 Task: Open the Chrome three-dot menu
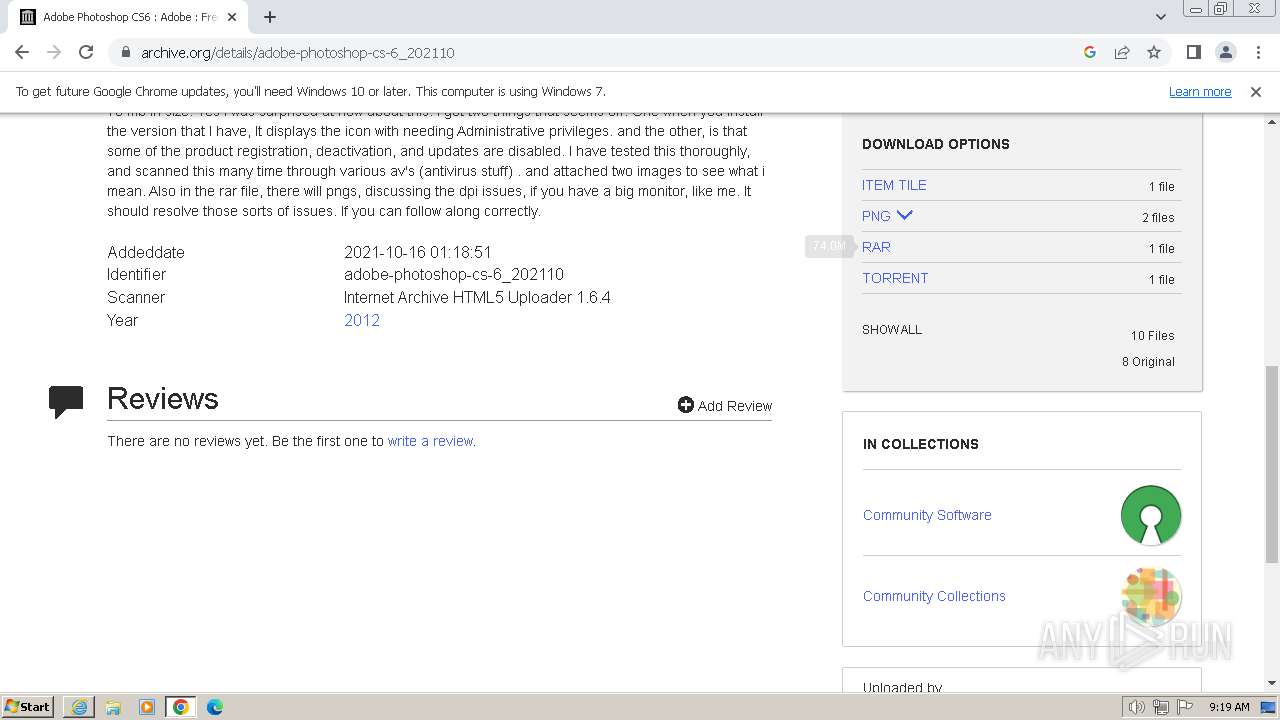tap(1258, 52)
